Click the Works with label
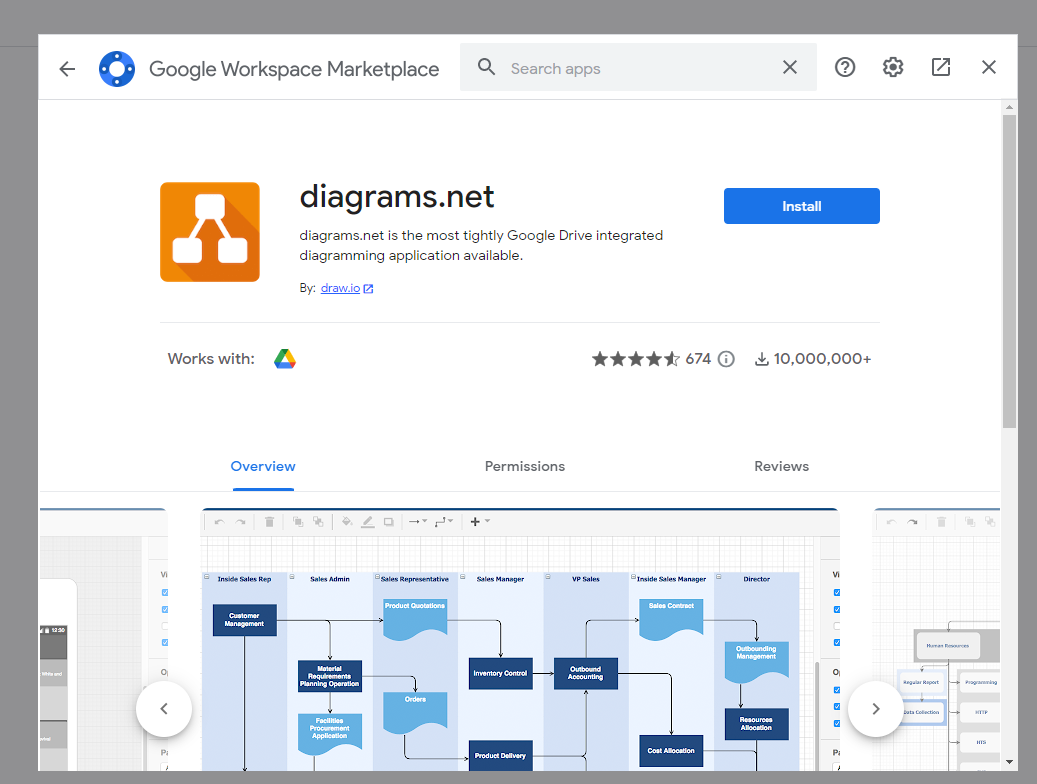This screenshot has width=1037, height=784. tap(211, 359)
